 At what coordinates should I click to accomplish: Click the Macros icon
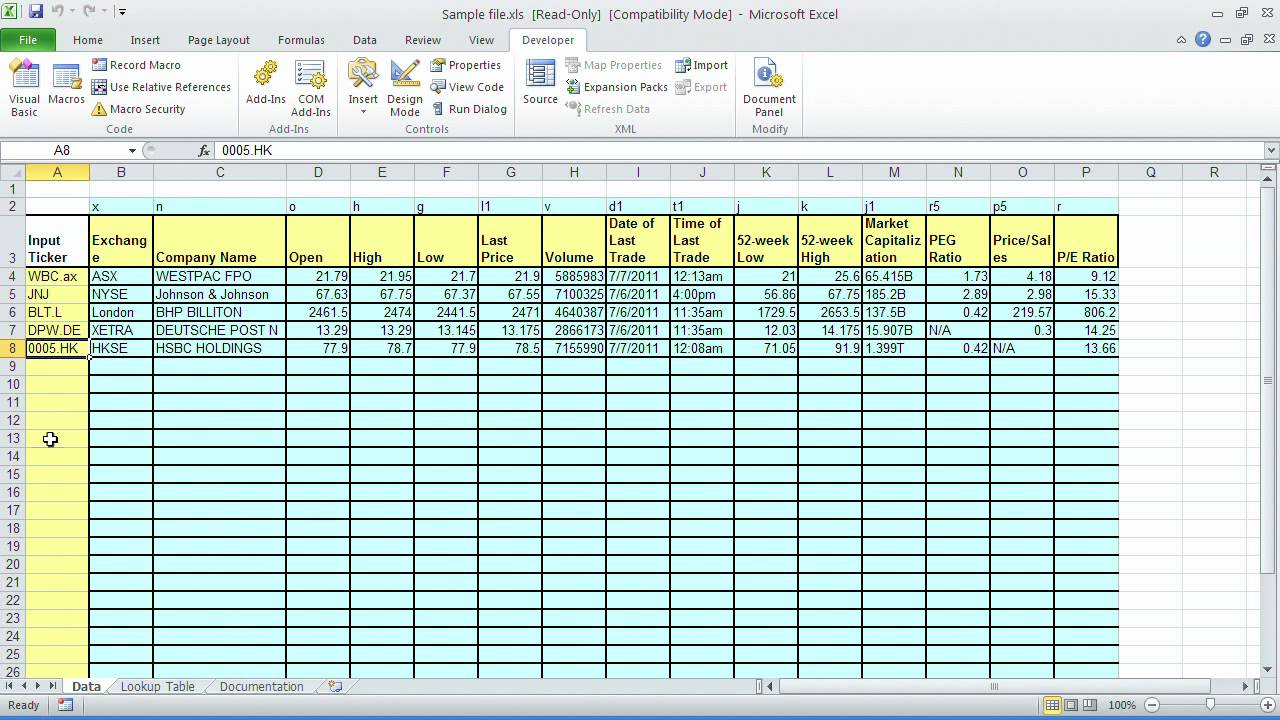pos(66,85)
